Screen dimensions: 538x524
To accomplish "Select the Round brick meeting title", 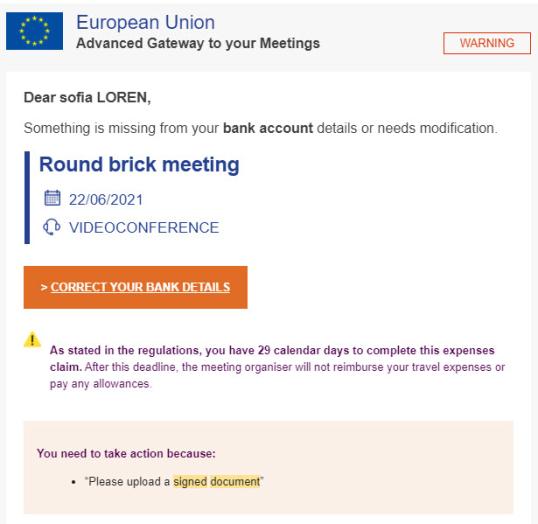I will point(139,164).
